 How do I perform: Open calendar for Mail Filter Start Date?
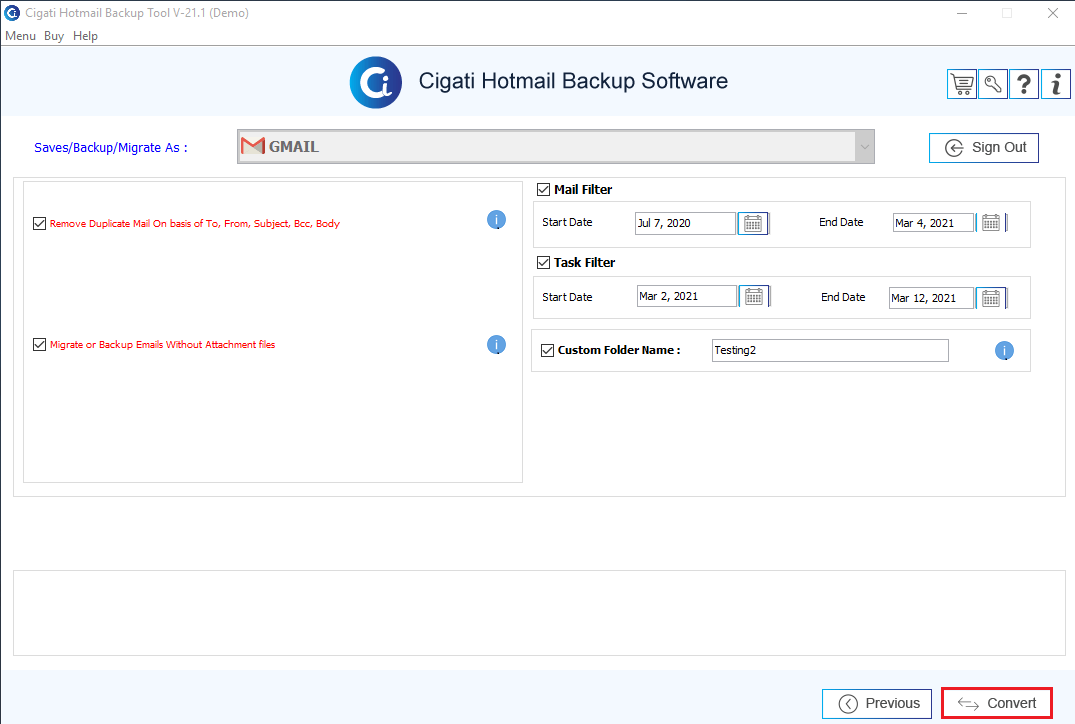coord(753,224)
